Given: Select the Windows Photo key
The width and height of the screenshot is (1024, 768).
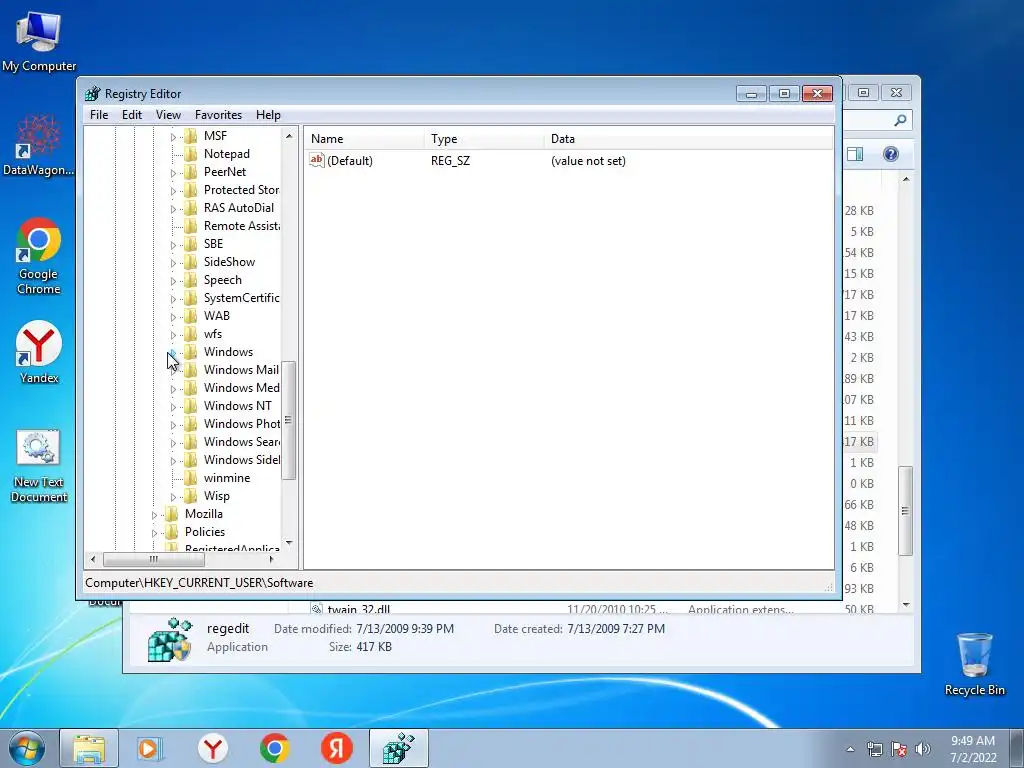Looking at the screenshot, I should click(241, 424).
